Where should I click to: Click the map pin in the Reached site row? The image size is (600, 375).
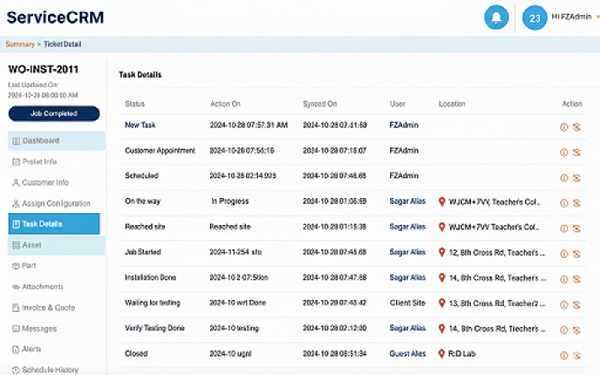pyautogui.click(x=442, y=227)
